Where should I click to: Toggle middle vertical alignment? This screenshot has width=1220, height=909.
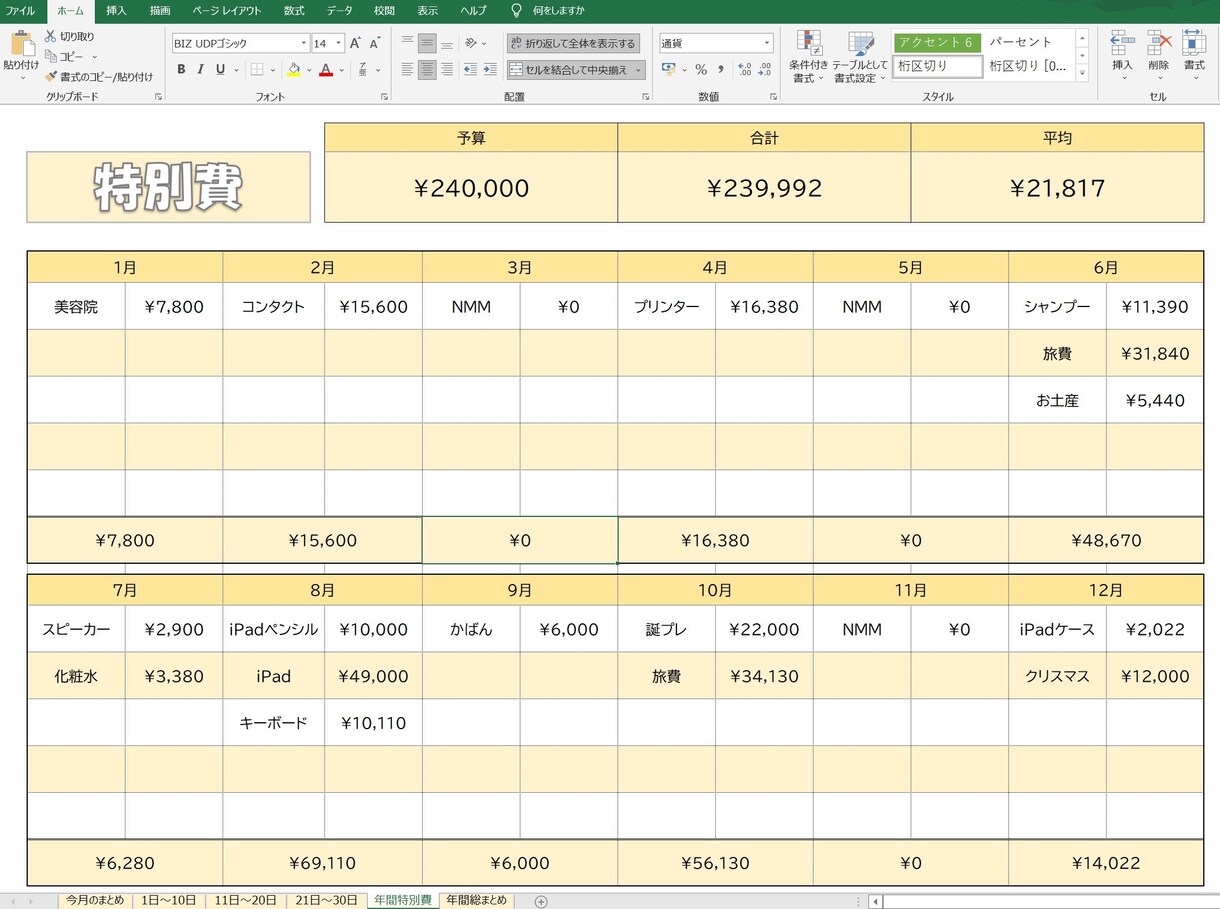coord(427,43)
